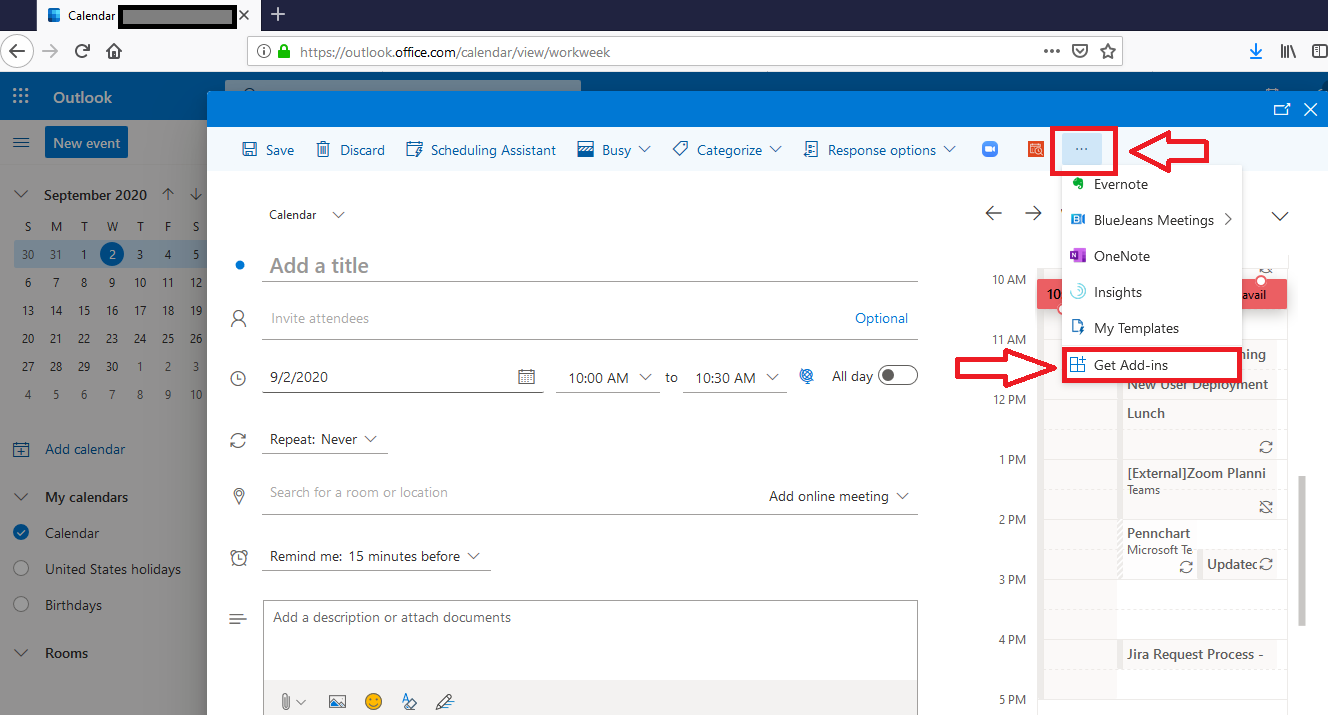Click the red FindTime poll icon
The width and height of the screenshot is (1328, 715).
tap(1035, 148)
